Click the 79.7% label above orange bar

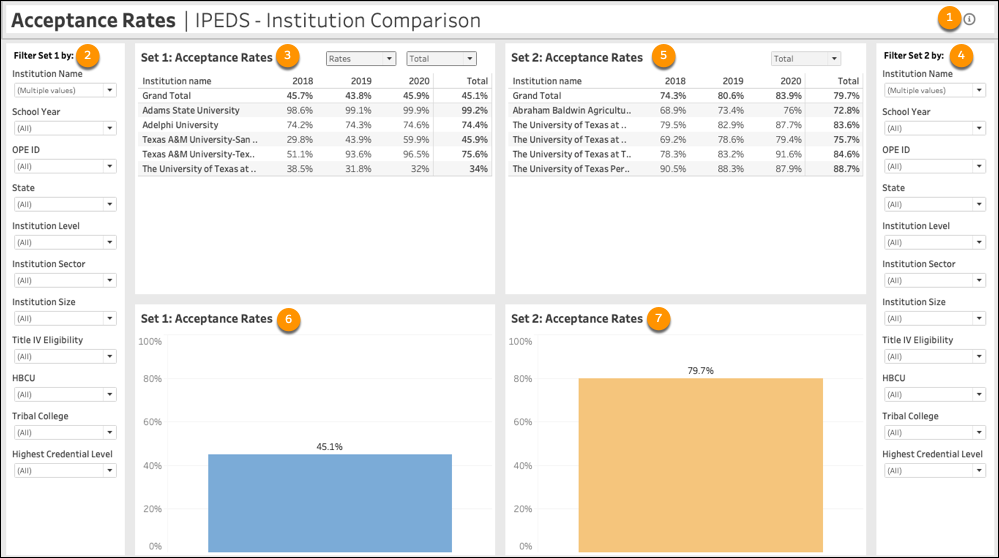coord(701,370)
